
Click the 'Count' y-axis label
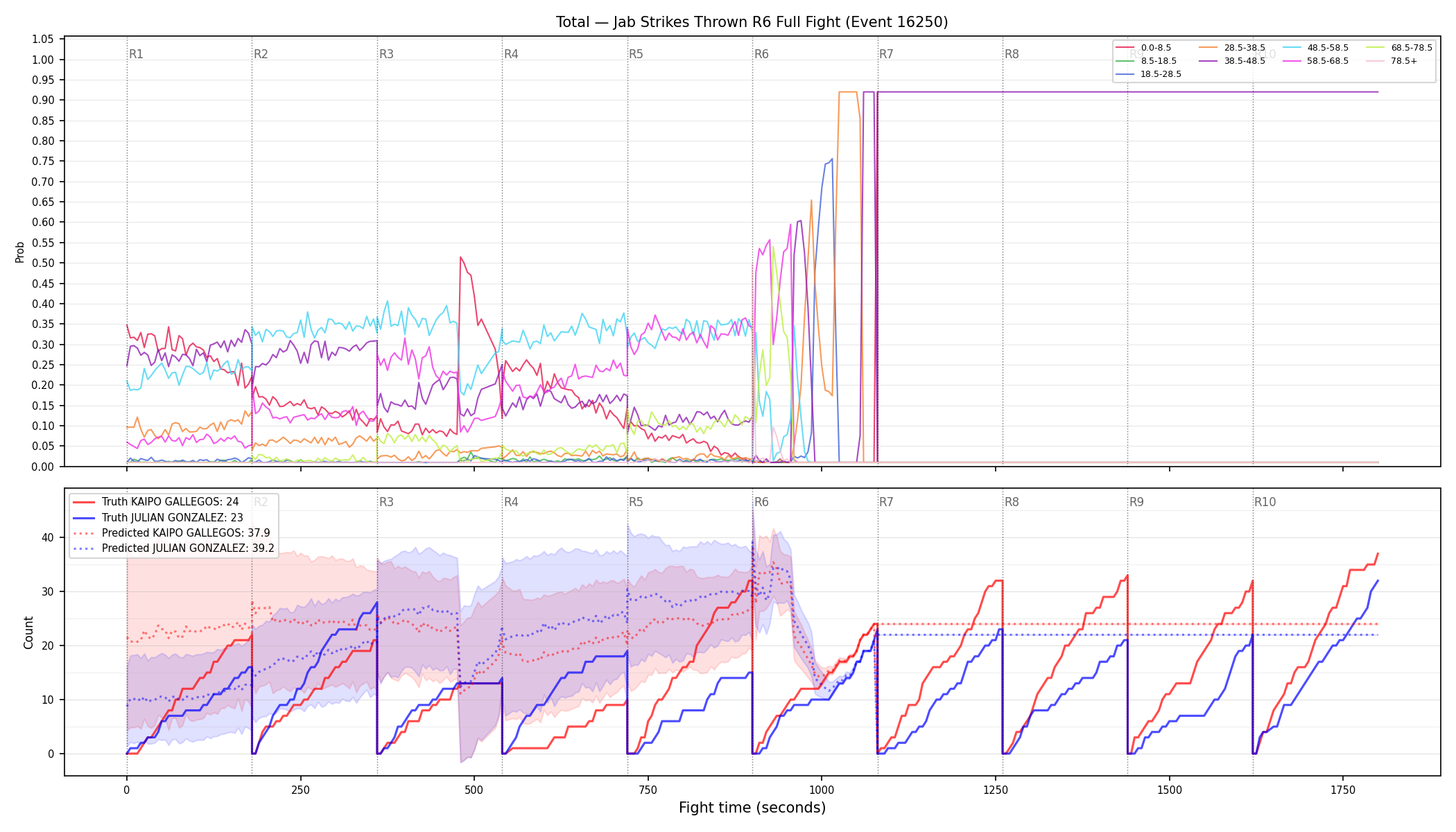point(28,632)
